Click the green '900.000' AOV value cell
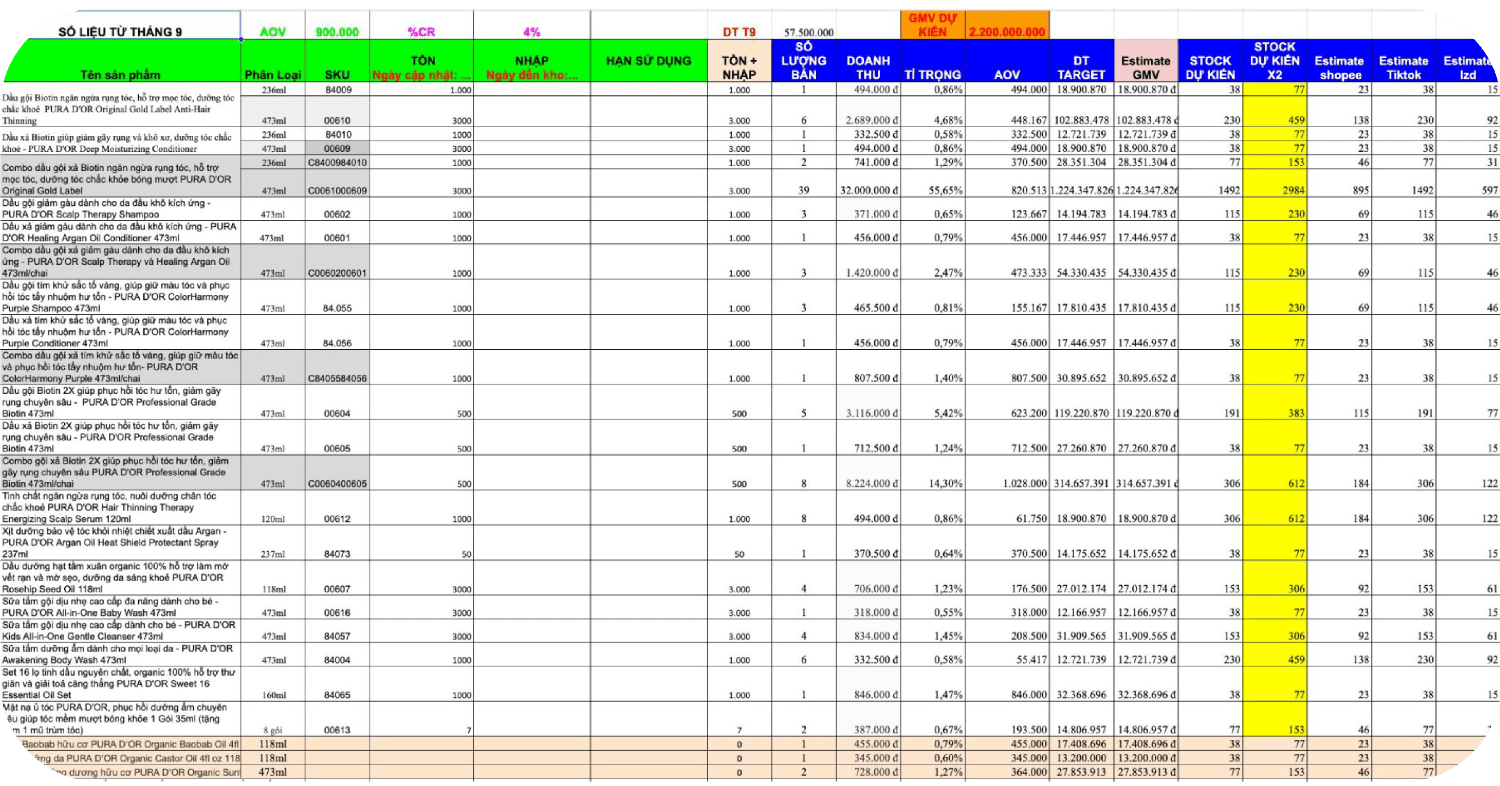 coord(338,31)
